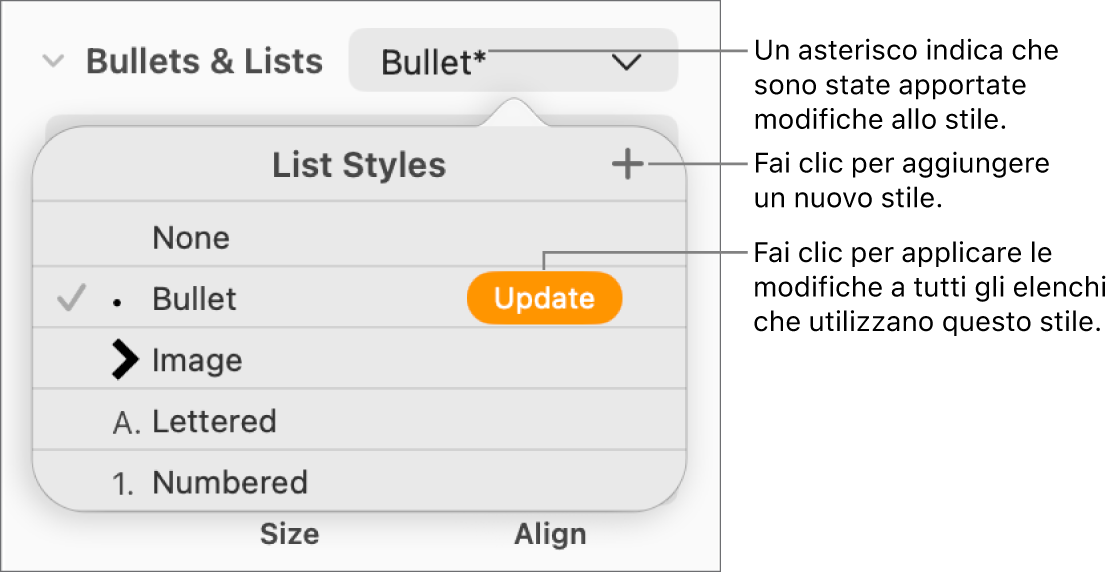Click the List Styles popover title

pos(359,166)
